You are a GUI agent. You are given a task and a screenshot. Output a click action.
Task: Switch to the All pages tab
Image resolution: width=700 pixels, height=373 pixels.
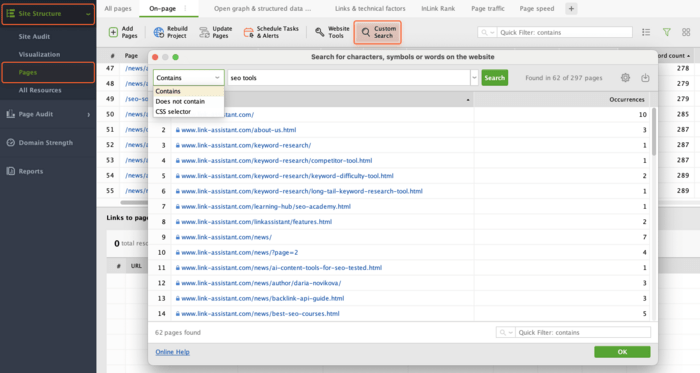coord(118,8)
